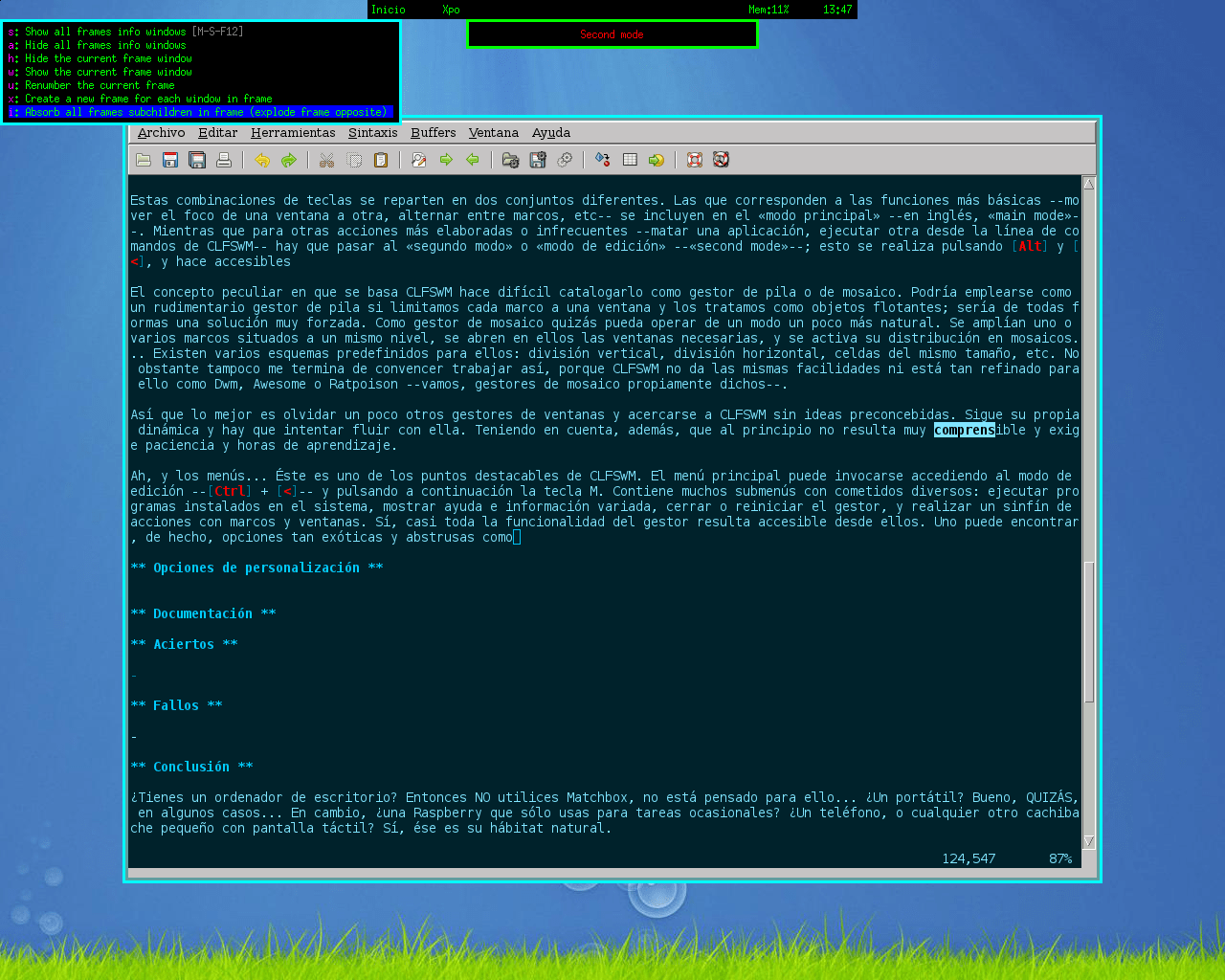Image resolution: width=1225 pixels, height=980 pixels.
Task: Open Vim help with the lifebuoy icon
Action: click(x=695, y=160)
